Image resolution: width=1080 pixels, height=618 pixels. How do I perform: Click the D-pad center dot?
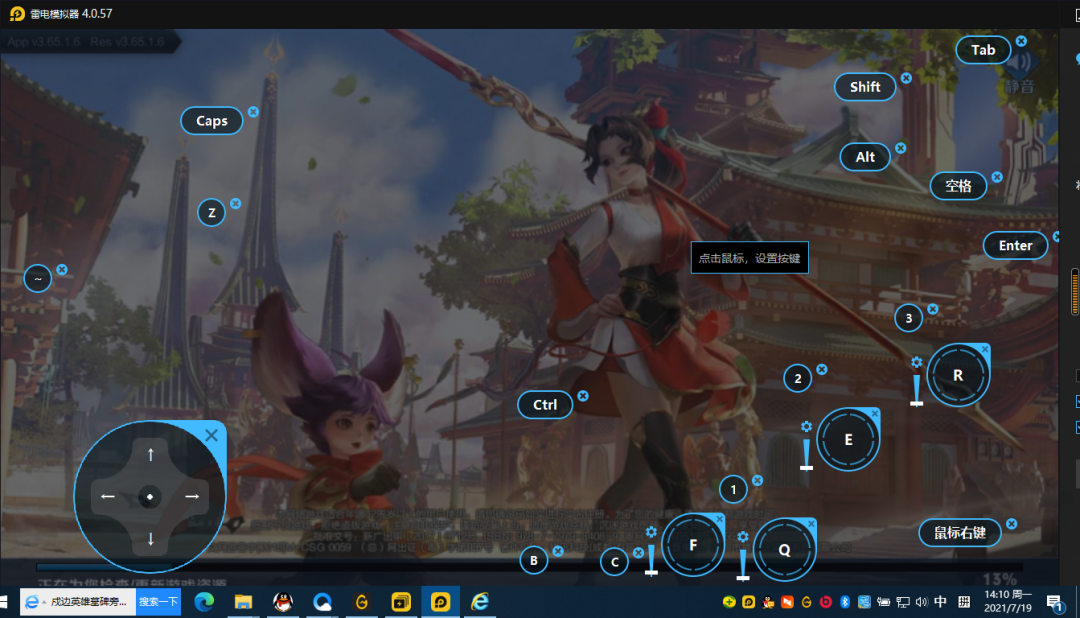(x=150, y=497)
